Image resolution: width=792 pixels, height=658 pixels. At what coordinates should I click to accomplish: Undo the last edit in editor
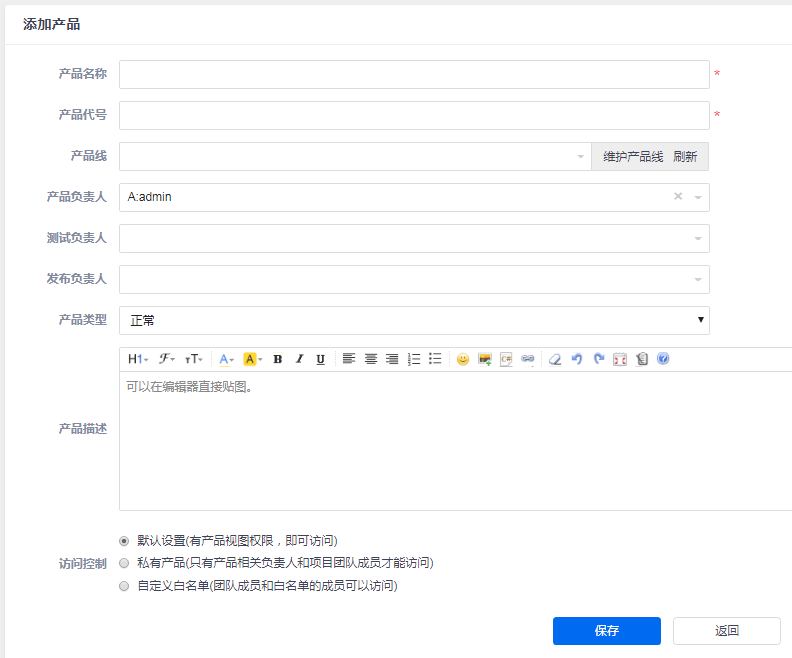click(x=577, y=359)
